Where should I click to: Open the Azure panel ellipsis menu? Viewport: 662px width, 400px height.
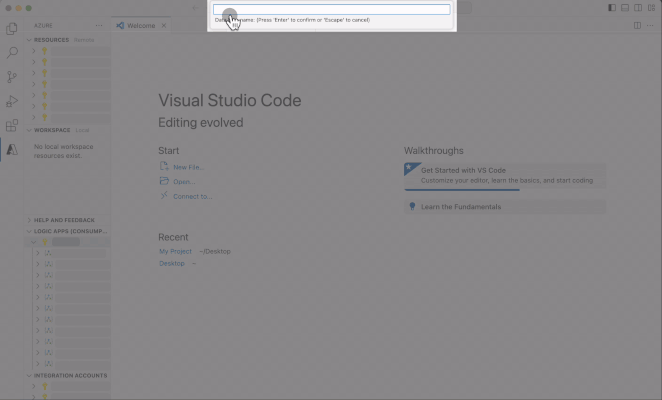(99, 26)
